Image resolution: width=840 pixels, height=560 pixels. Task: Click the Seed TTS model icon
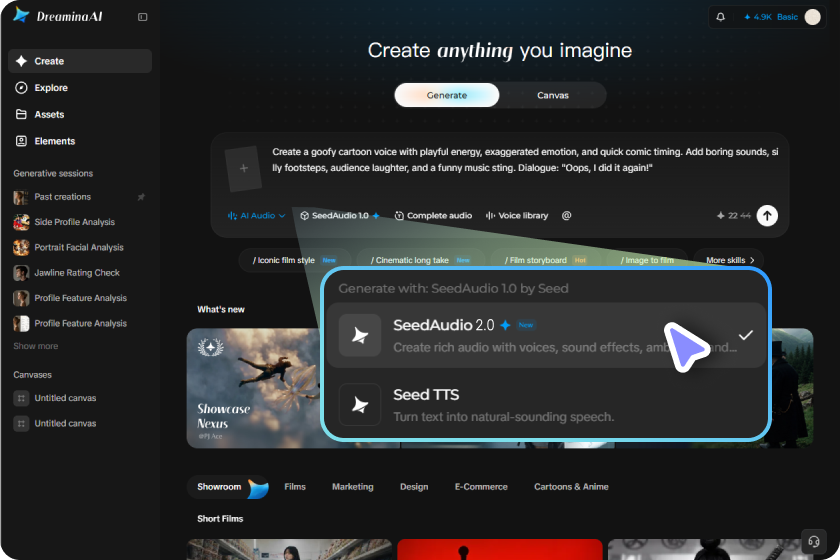click(360, 405)
